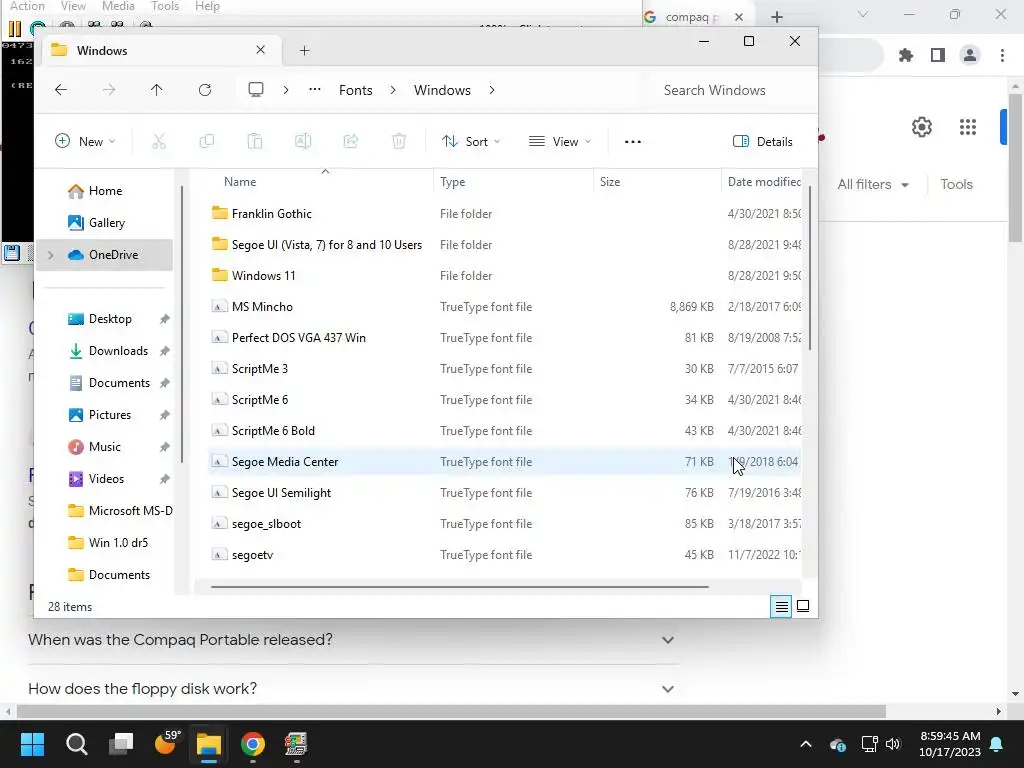
Task: Click the Copy icon in toolbar
Action: pyautogui.click(x=206, y=141)
